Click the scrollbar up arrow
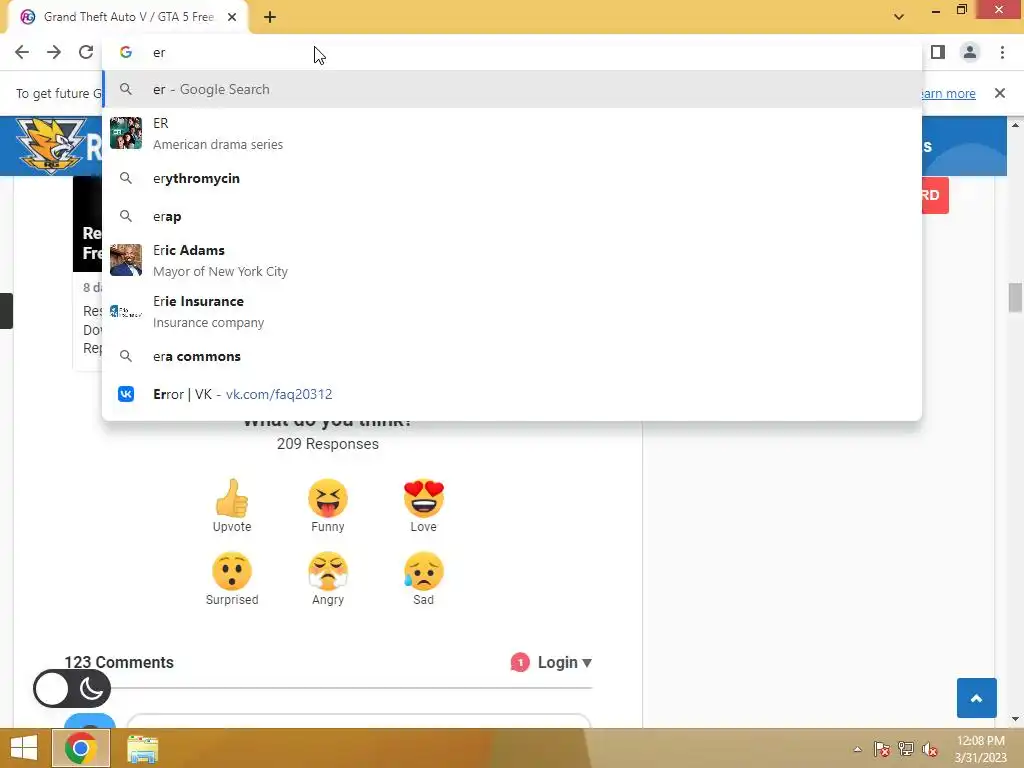The width and height of the screenshot is (1024, 768). 1015,124
